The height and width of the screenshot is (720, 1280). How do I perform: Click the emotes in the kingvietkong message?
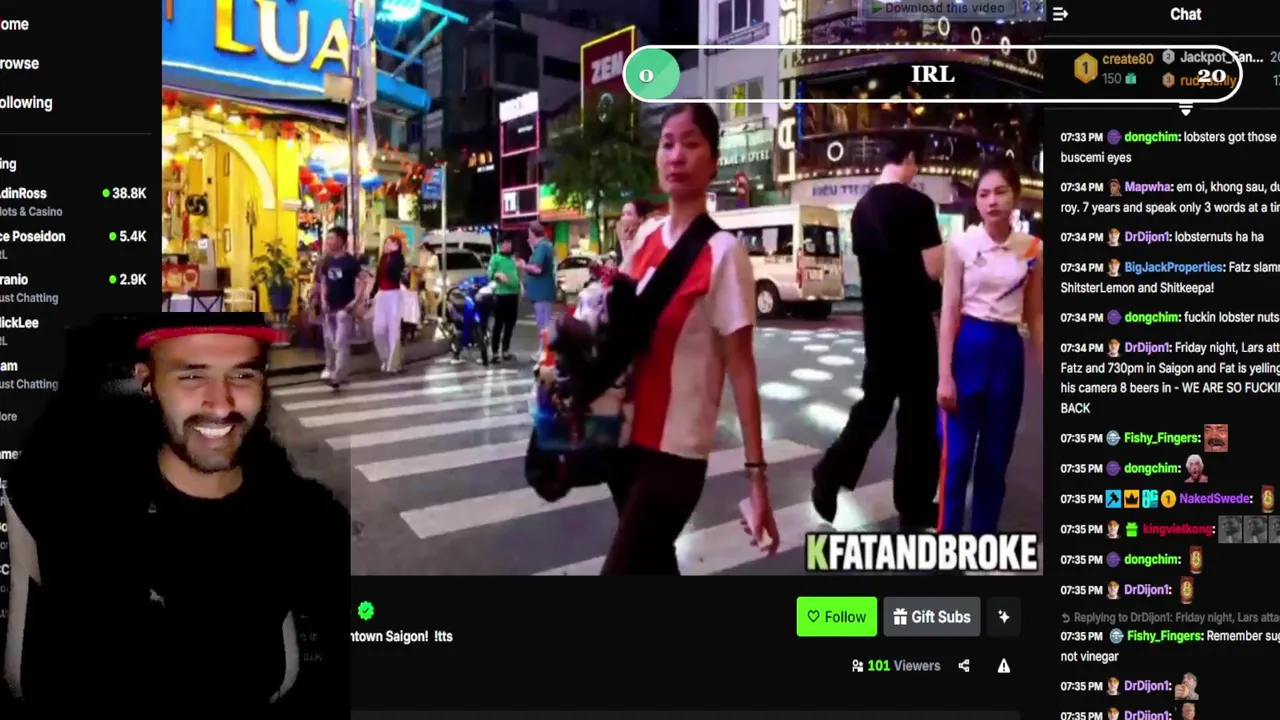pos(1248,529)
